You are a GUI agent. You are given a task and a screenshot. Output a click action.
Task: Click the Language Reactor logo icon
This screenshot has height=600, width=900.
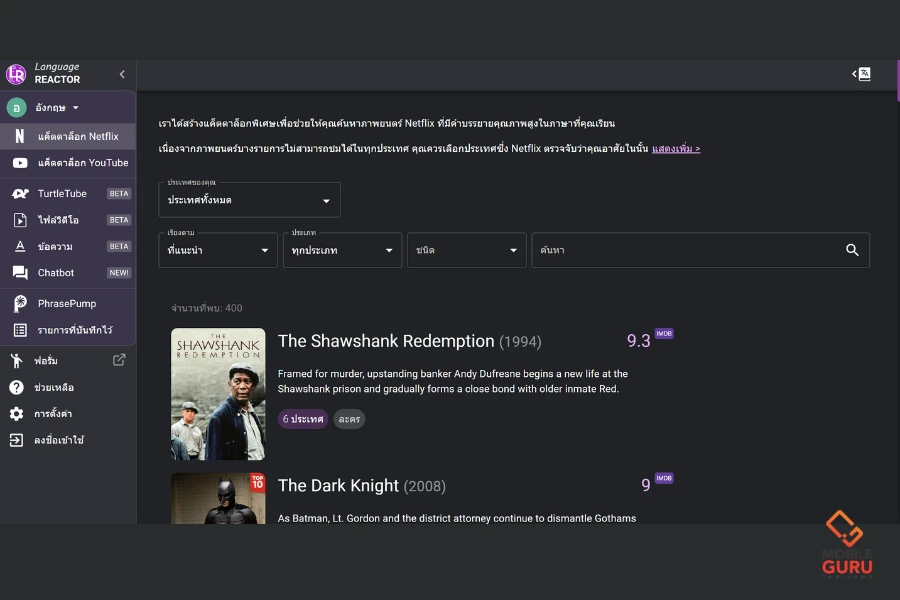[16, 74]
